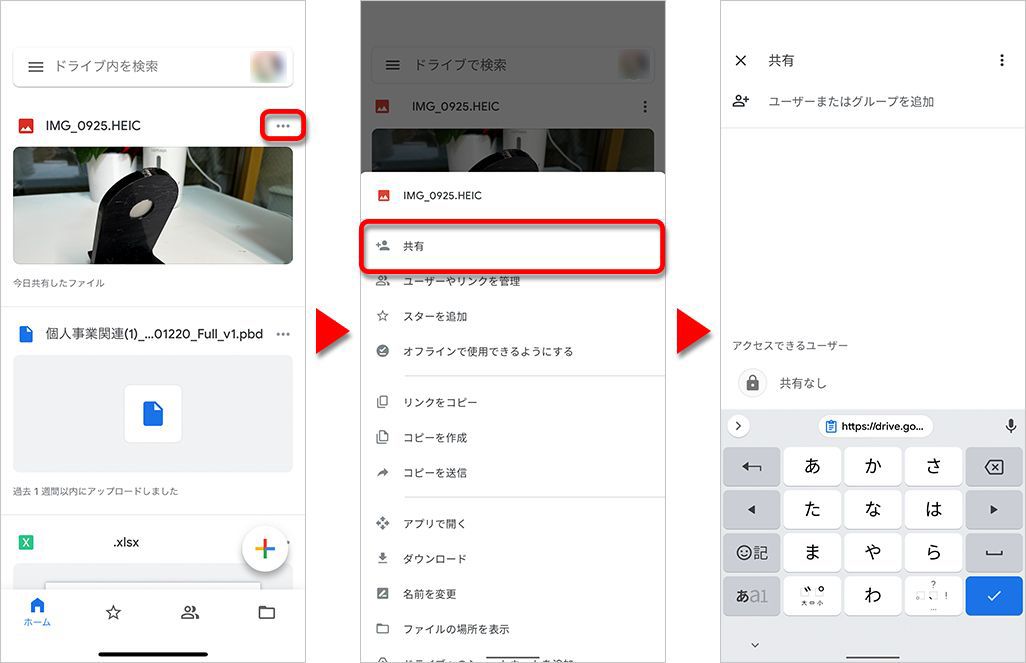
Task: Choose コピーを作成 in the menu
Action: point(512,437)
